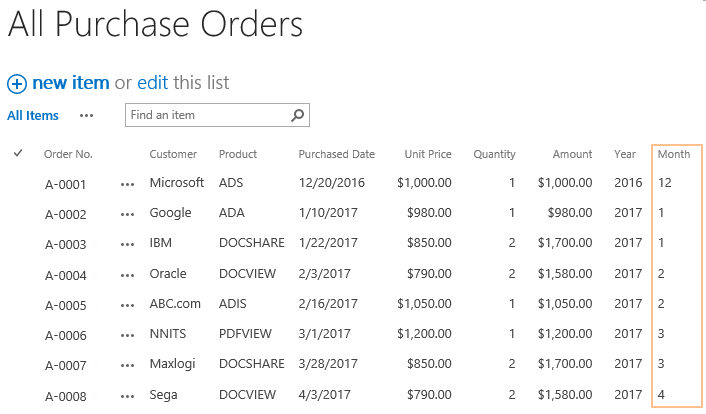The height and width of the screenshot is (414, 706).
Task: Focus the Find an item search box
Action: (209, 115)
